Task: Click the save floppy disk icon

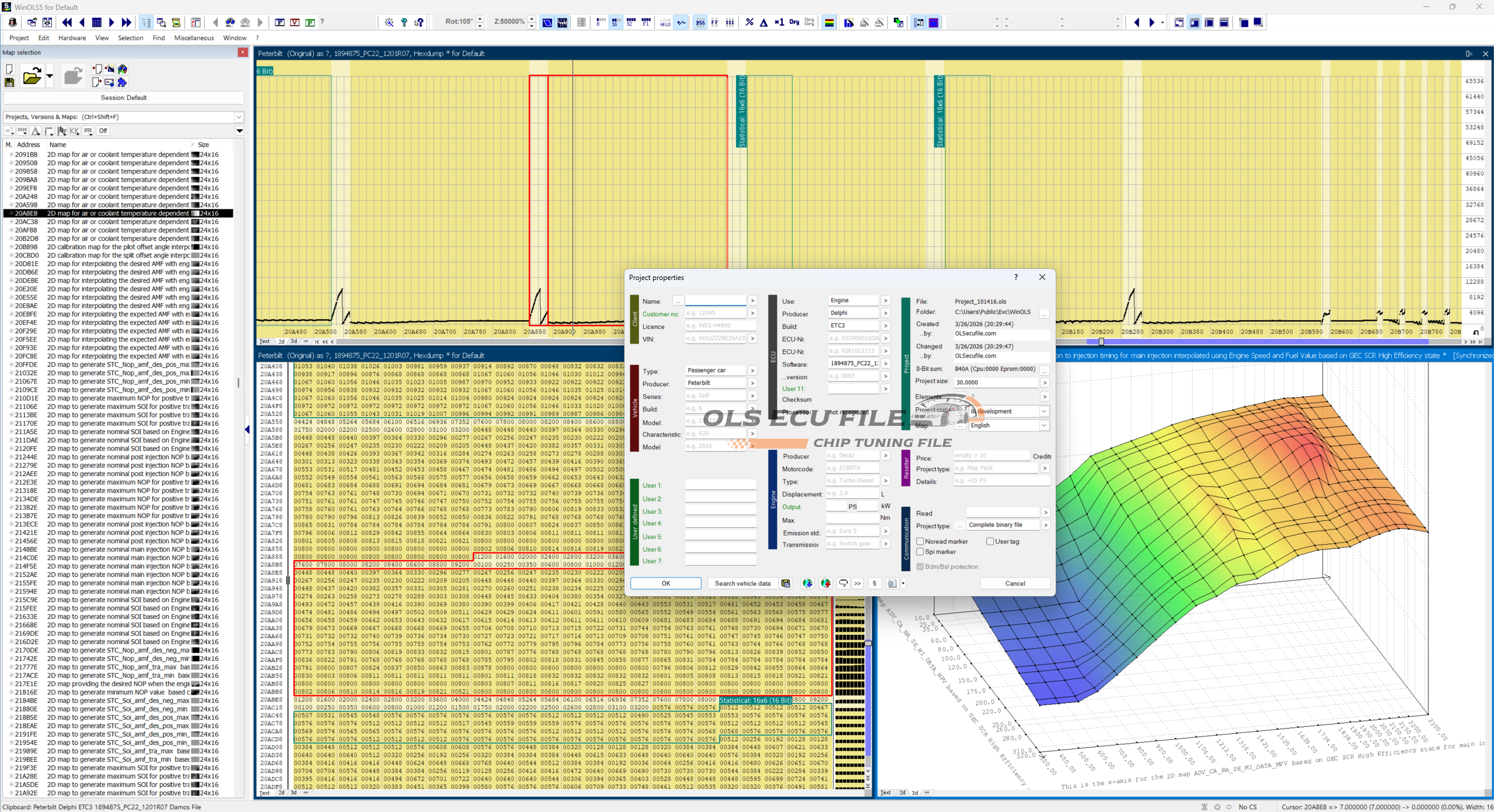Action: 9,83
